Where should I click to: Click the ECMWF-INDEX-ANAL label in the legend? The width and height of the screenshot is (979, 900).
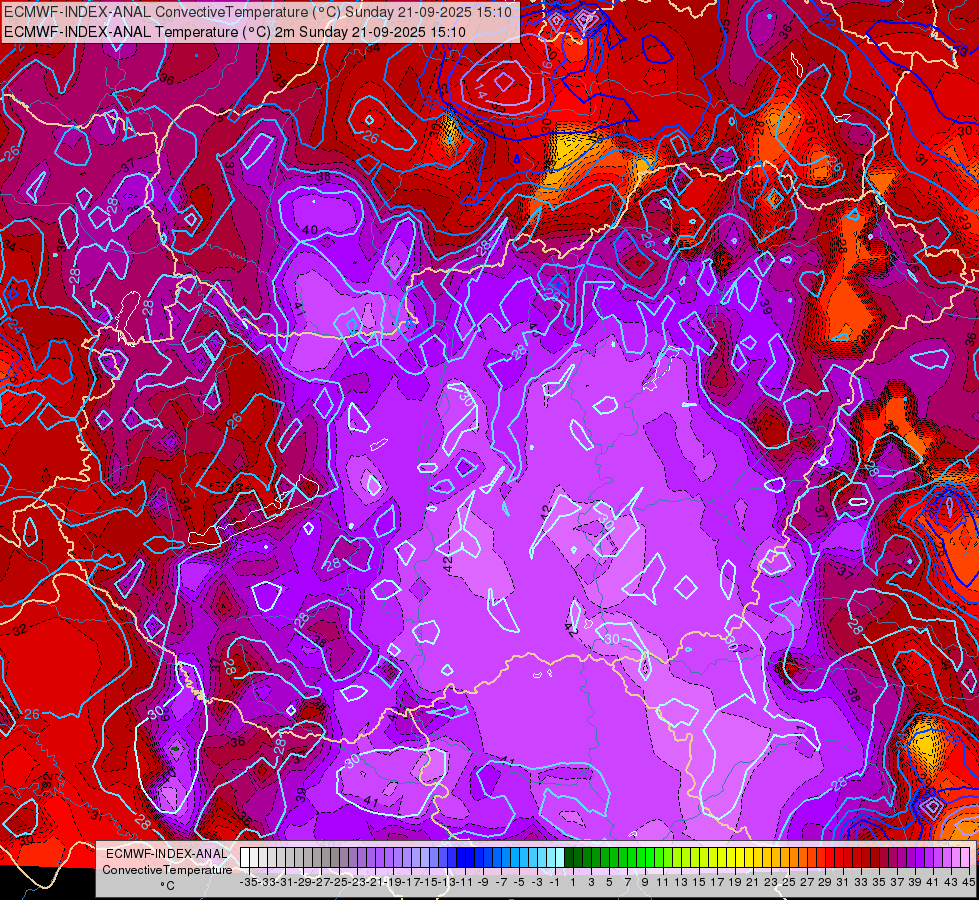pyautogui.click(x=167, y=853)
